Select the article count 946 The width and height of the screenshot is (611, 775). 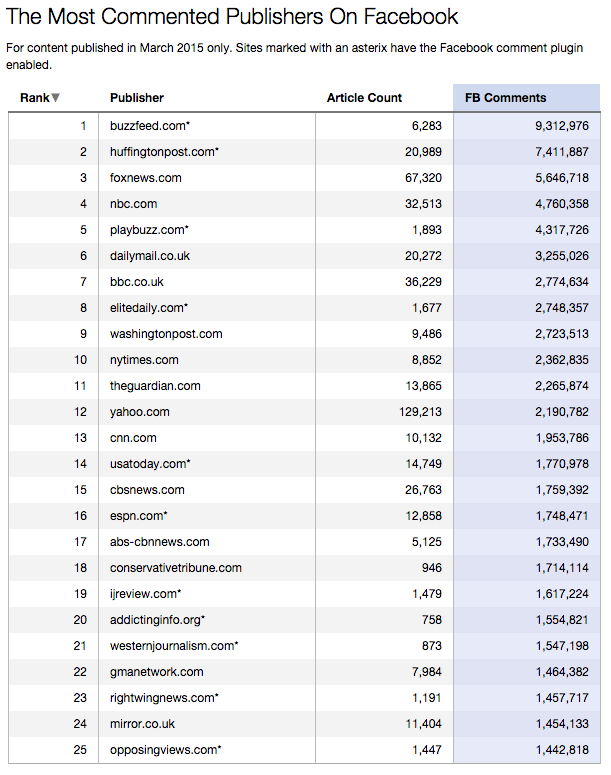[x=432, y=568]
